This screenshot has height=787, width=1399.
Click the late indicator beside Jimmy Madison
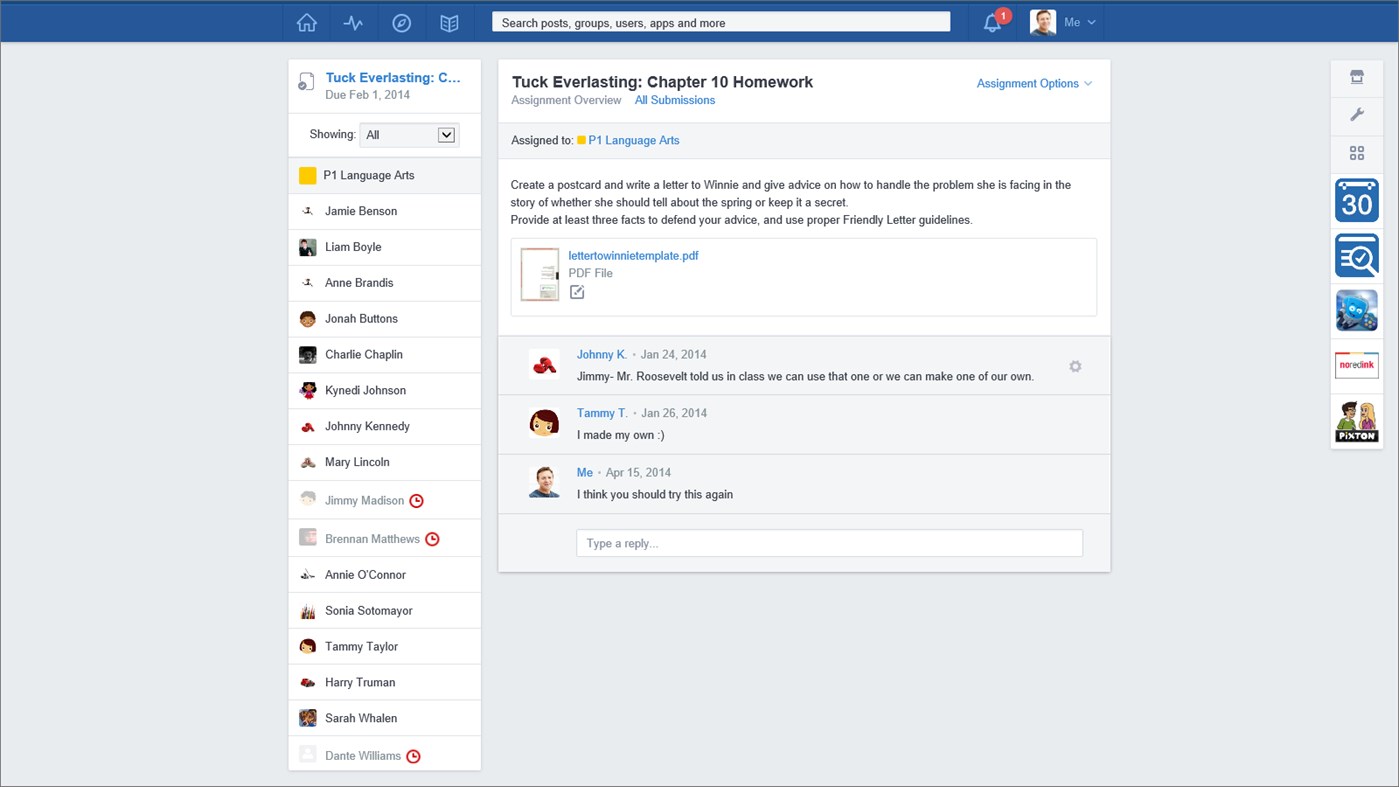point(416,500)
